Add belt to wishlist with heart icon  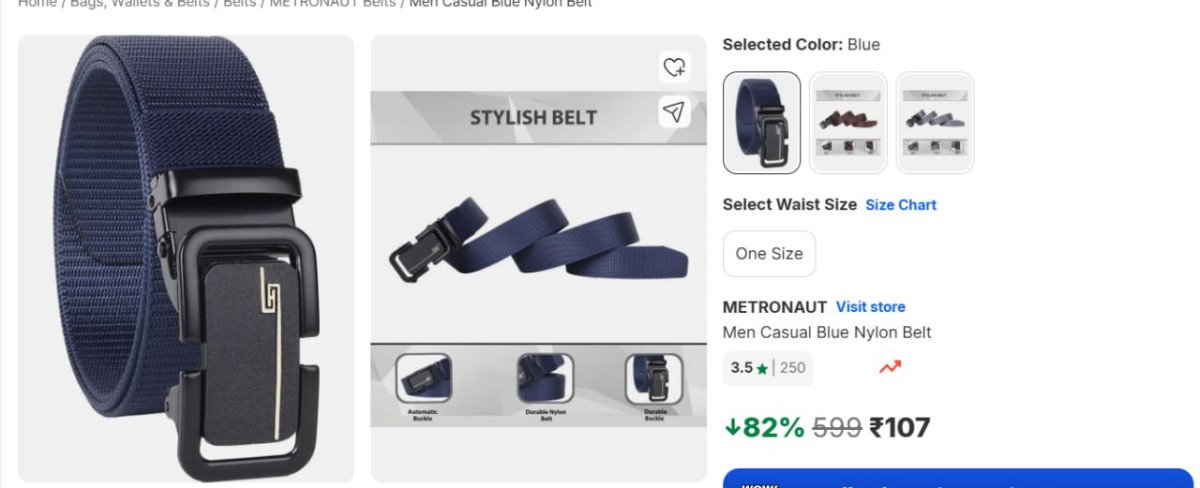click(x=675, y=68)
